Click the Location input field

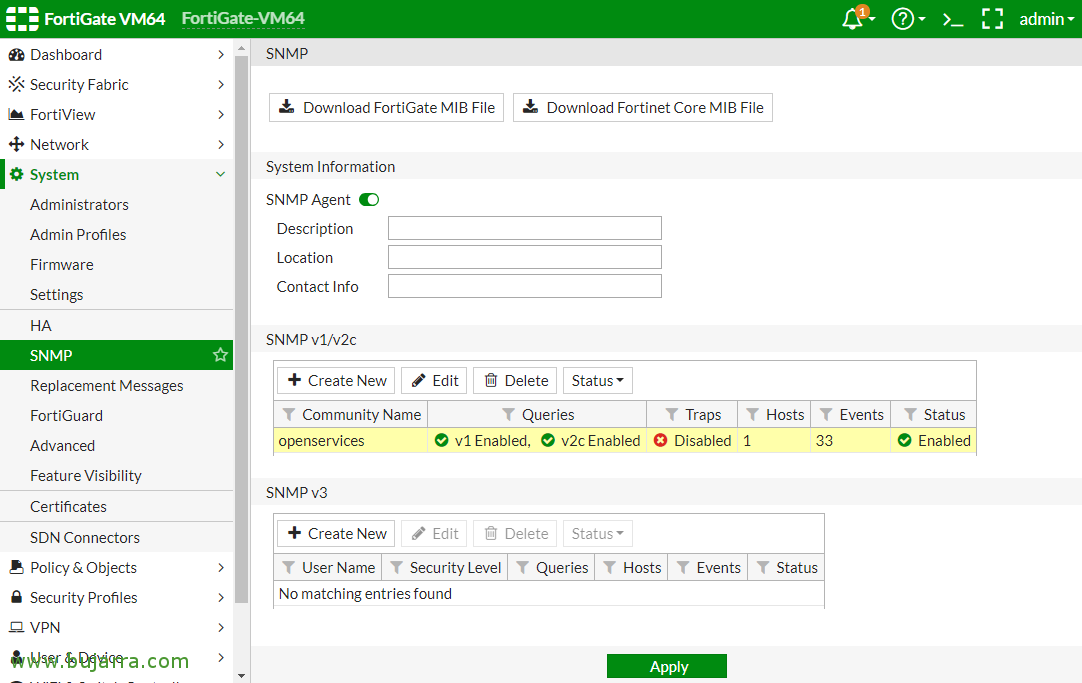click(524, 257)
